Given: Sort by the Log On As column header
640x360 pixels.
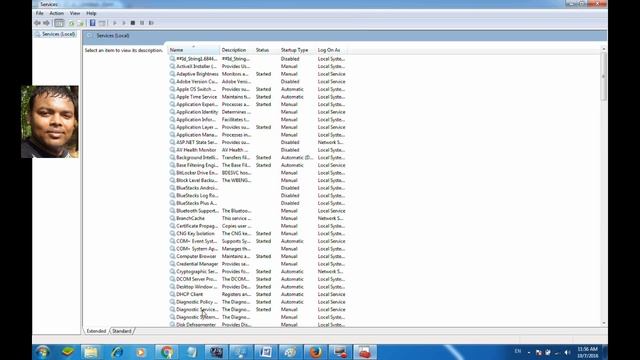Looking at the screenshot, I should click(x=331, y=50).
